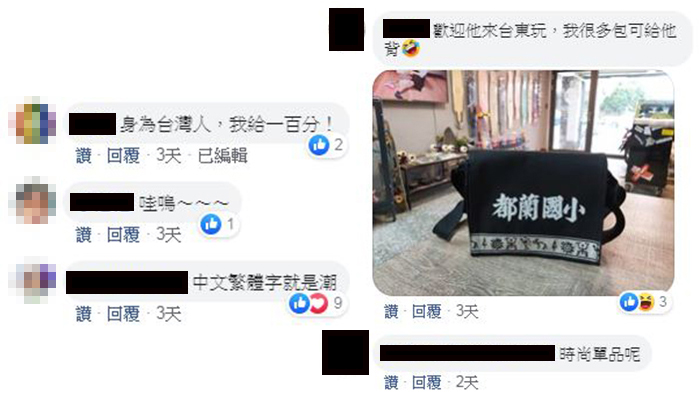The image size is (700, 400).
Task: View edit history via 已編輯
Action: 222,156
